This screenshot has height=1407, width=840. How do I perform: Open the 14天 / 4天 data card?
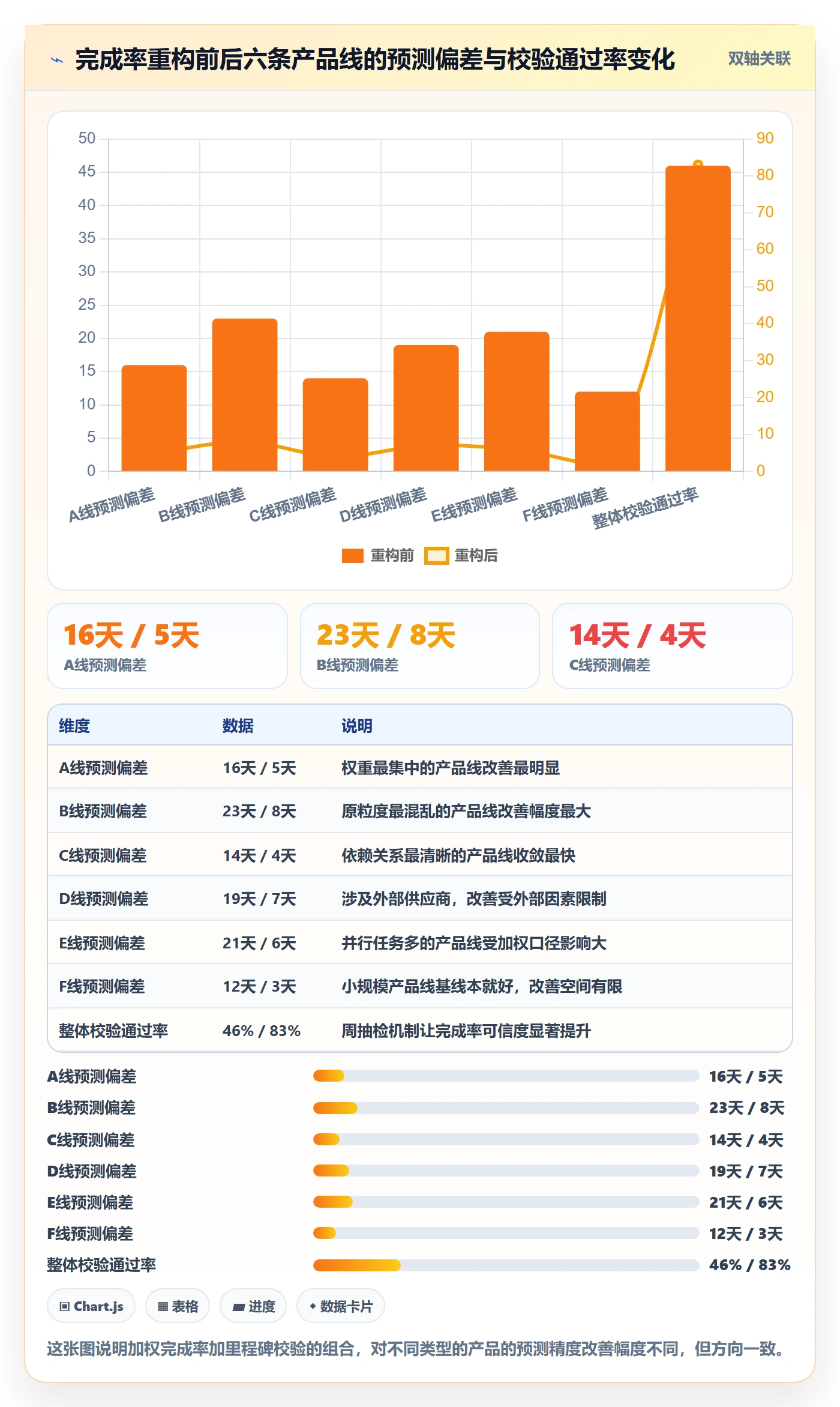pos(673,646)
